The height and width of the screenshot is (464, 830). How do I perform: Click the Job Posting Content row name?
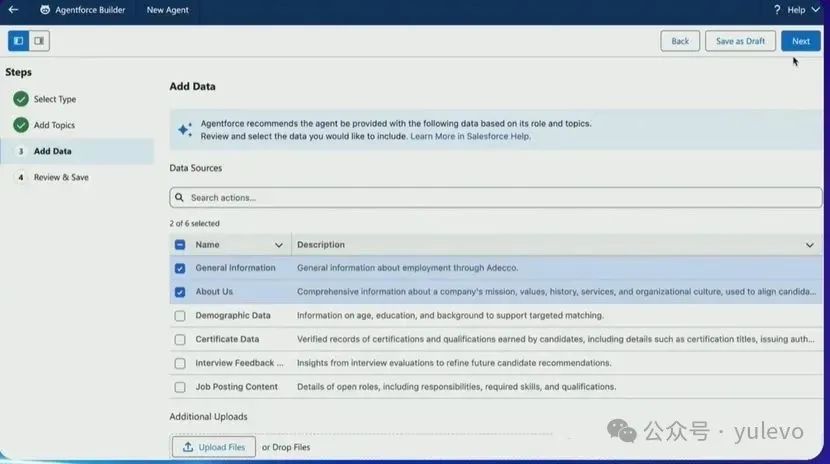(237, 387)
